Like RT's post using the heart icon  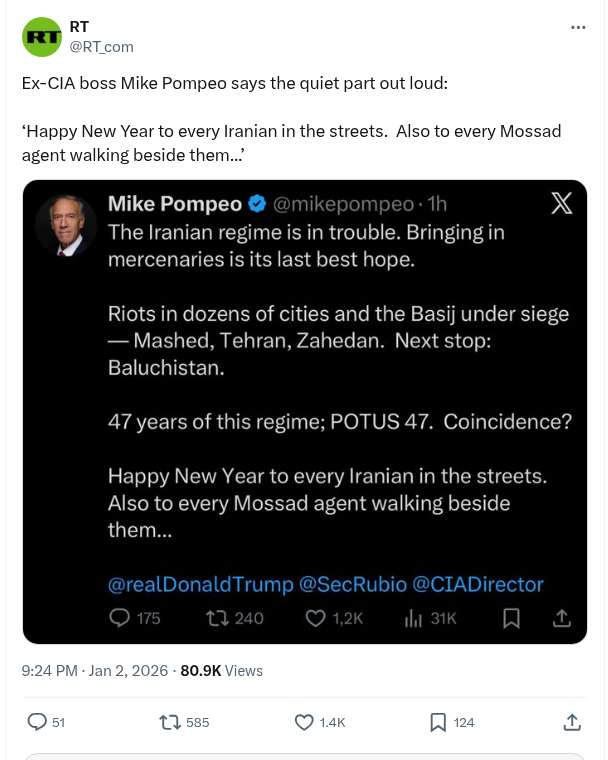304,722
